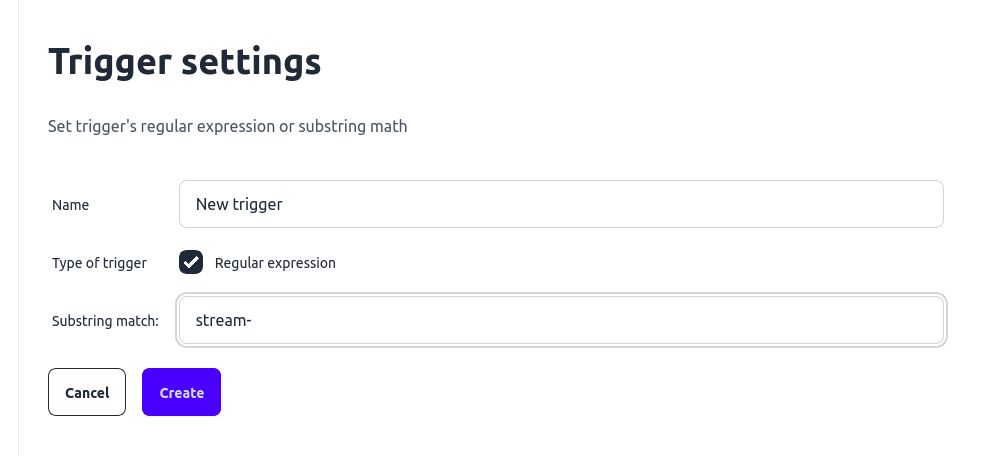Viewport: 992px width, 456px height.
Task: Click the 'Type of trigger' label
Action: [x=99, y=263]
